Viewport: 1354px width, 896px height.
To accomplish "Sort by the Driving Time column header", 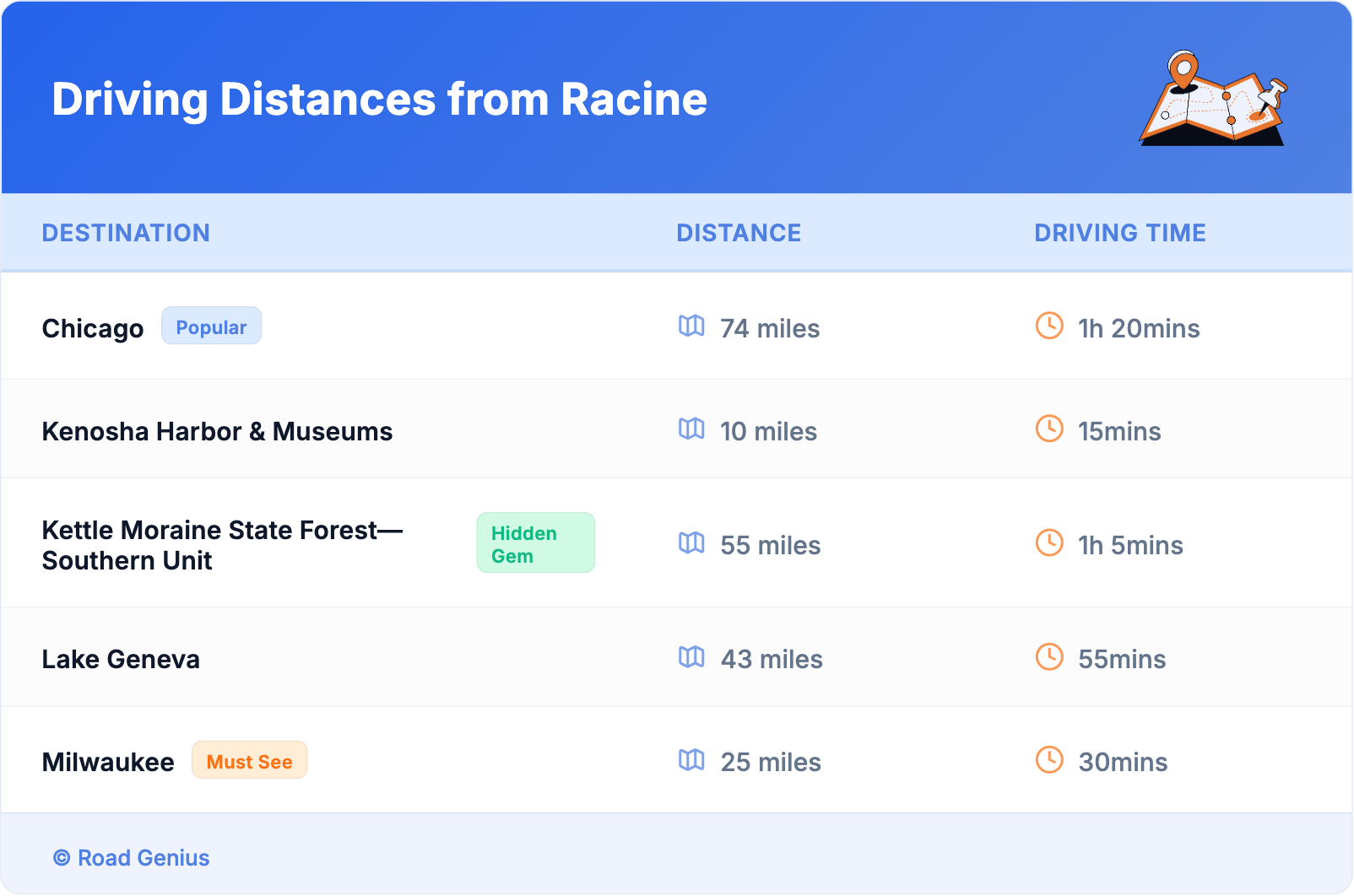I will coord(1119,233).
